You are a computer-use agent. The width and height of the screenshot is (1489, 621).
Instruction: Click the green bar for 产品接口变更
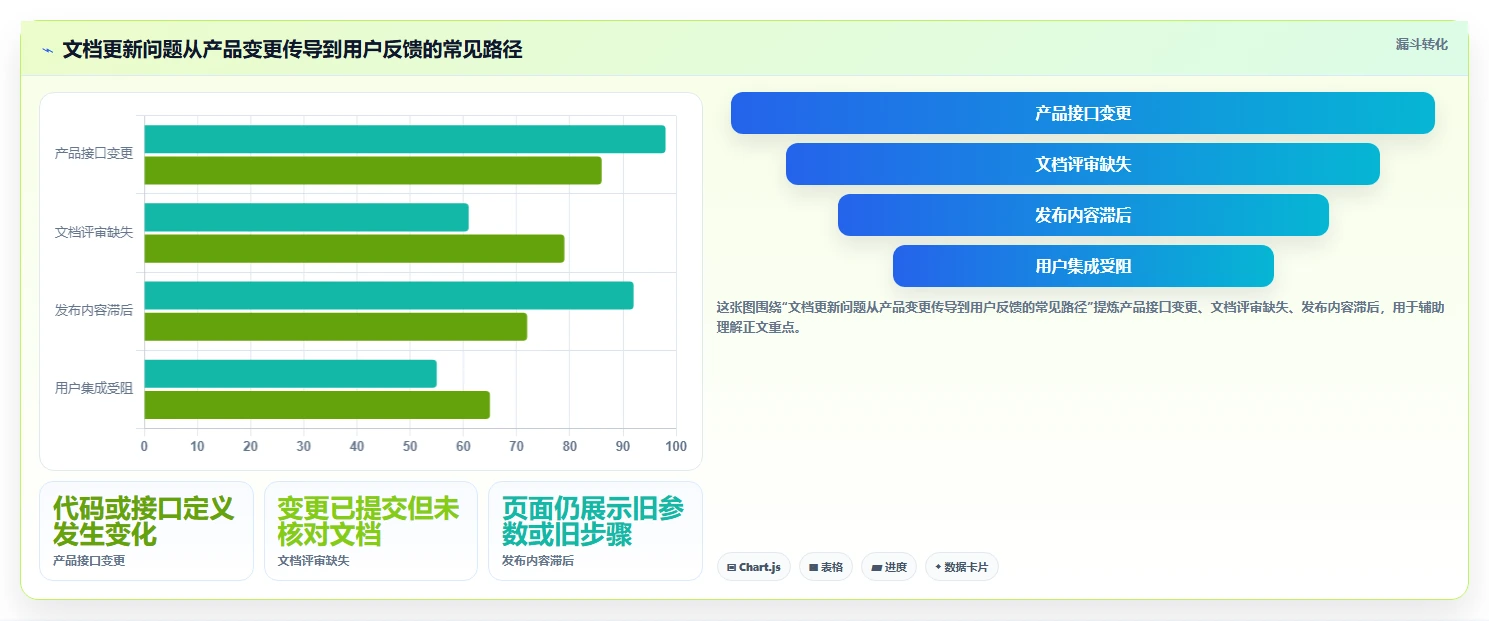coord(373,170)
